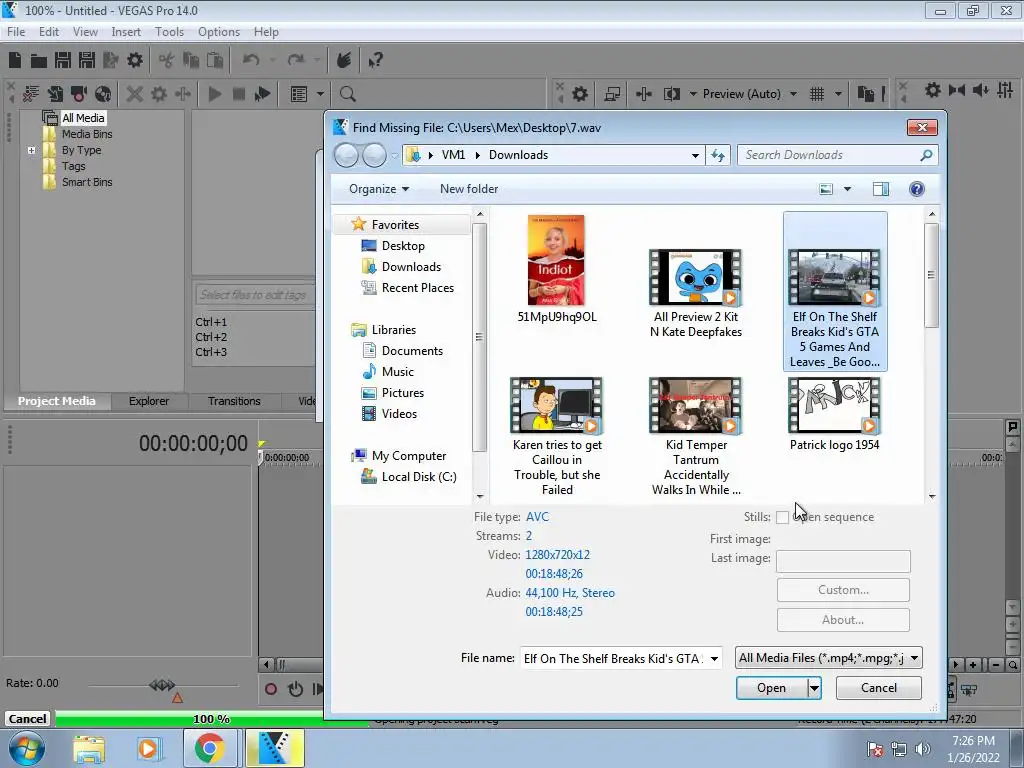
Task: Expand the By Type tree node
Action: click(x=31, y=150)
